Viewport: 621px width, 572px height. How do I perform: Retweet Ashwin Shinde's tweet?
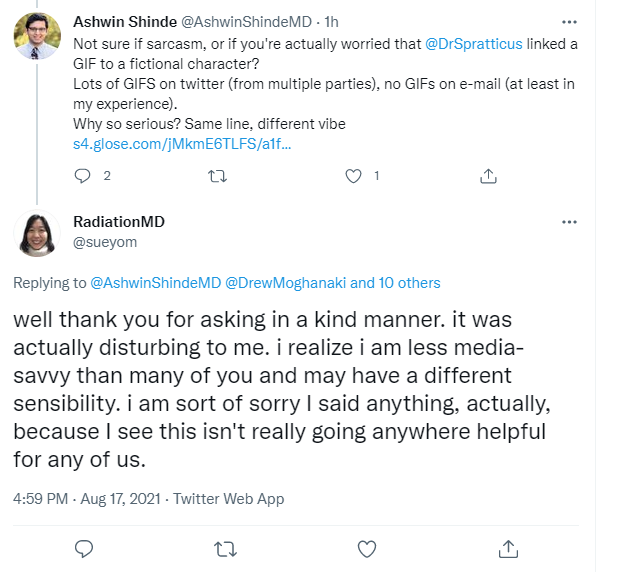click(217, 175)
